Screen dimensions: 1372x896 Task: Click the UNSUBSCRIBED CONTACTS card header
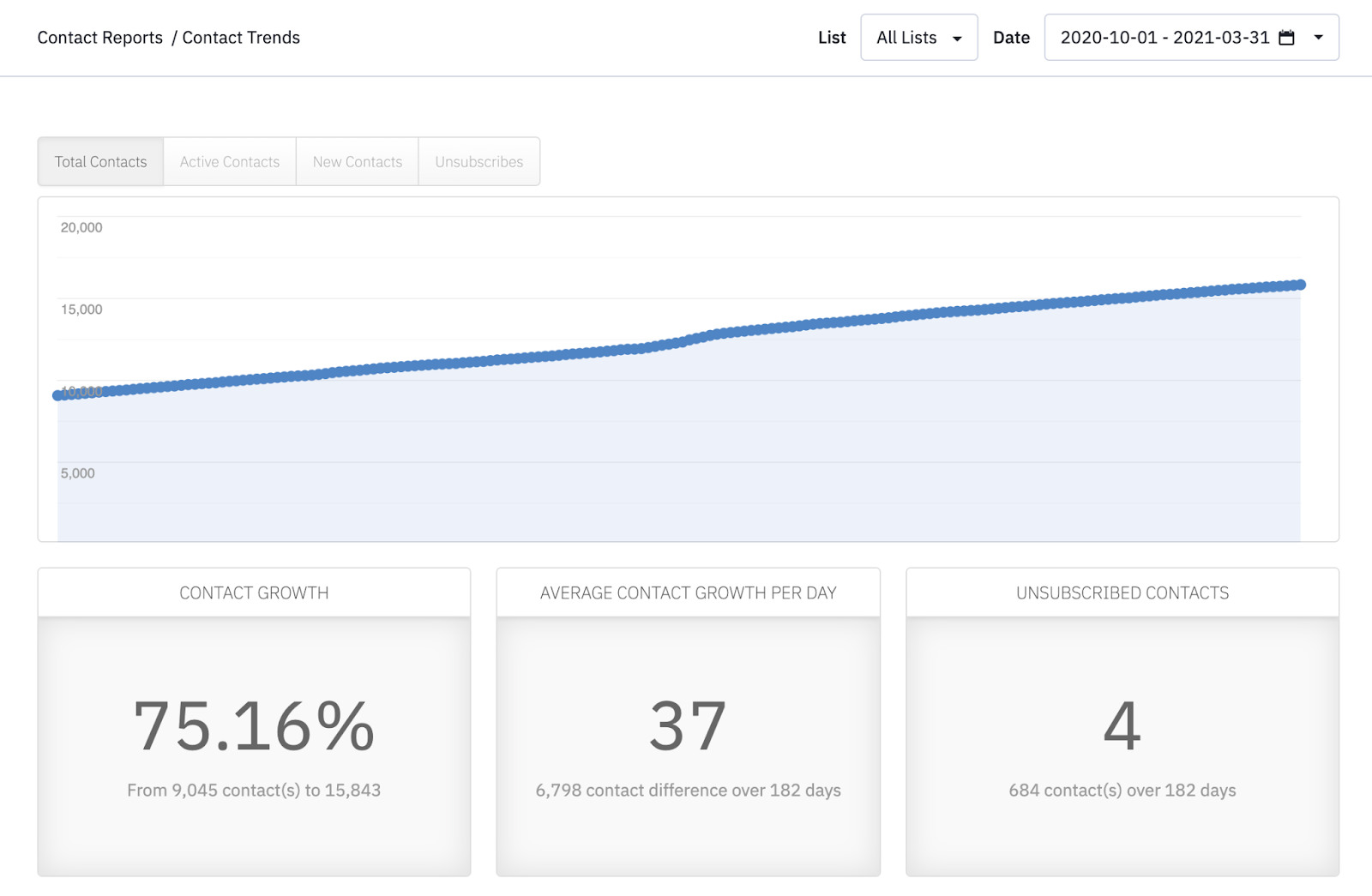point(1122,592)
